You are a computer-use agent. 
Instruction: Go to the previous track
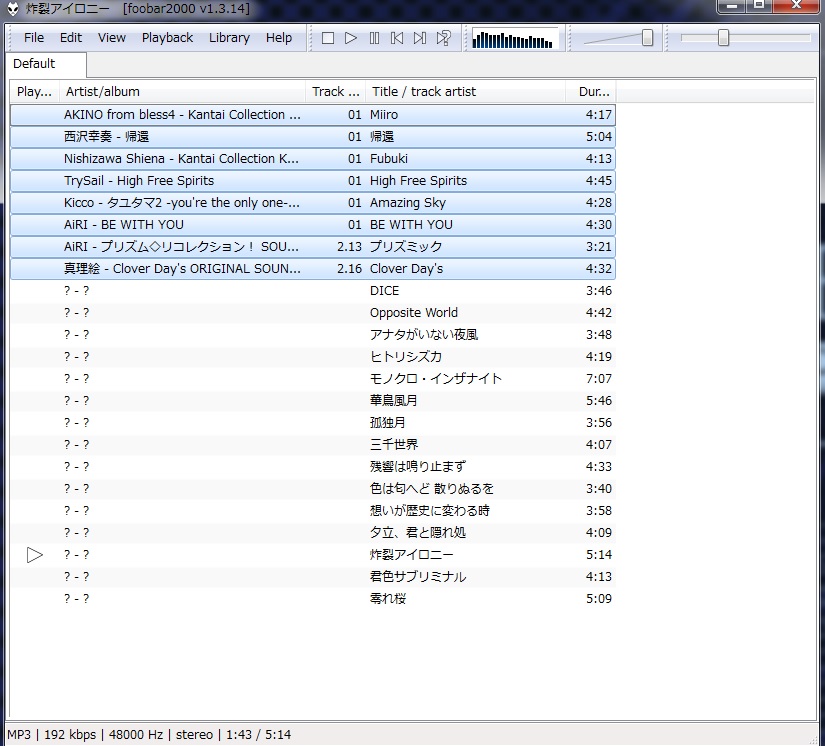[x=397, y=38]
